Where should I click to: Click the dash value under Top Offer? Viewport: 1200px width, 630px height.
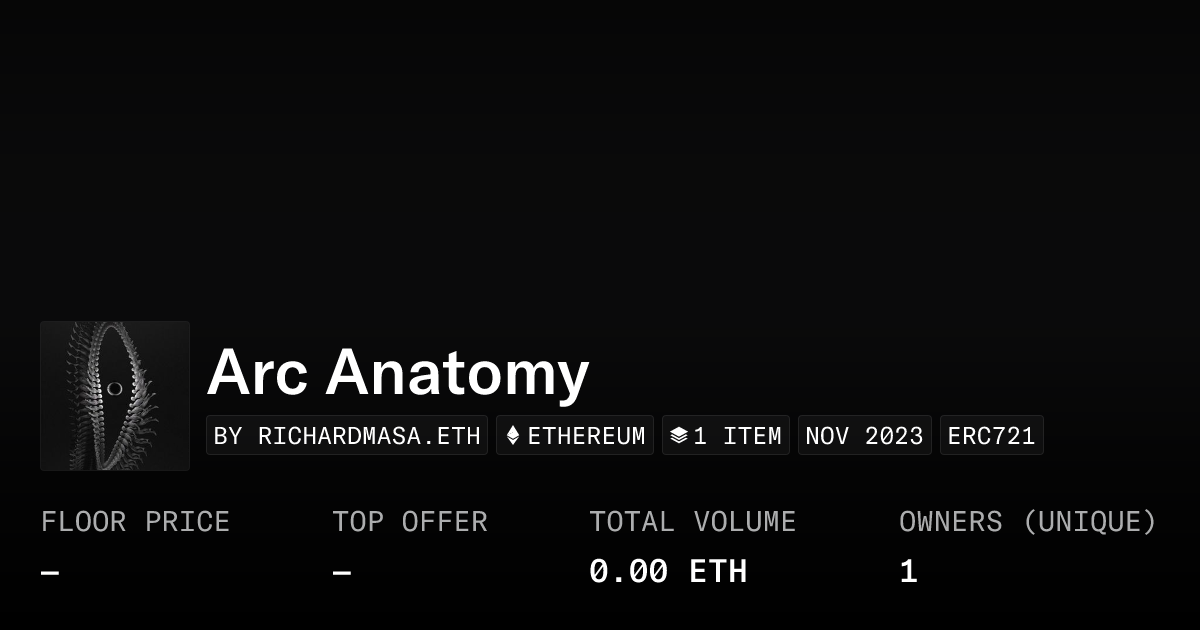point(342,573)
